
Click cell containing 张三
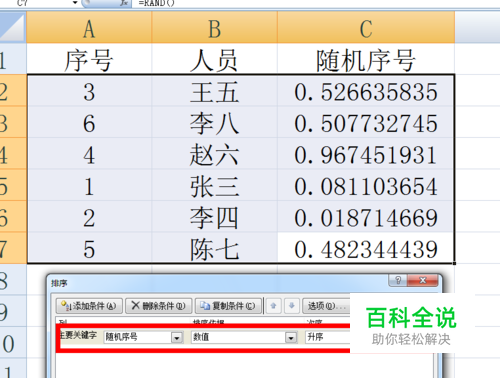[214, 185]
